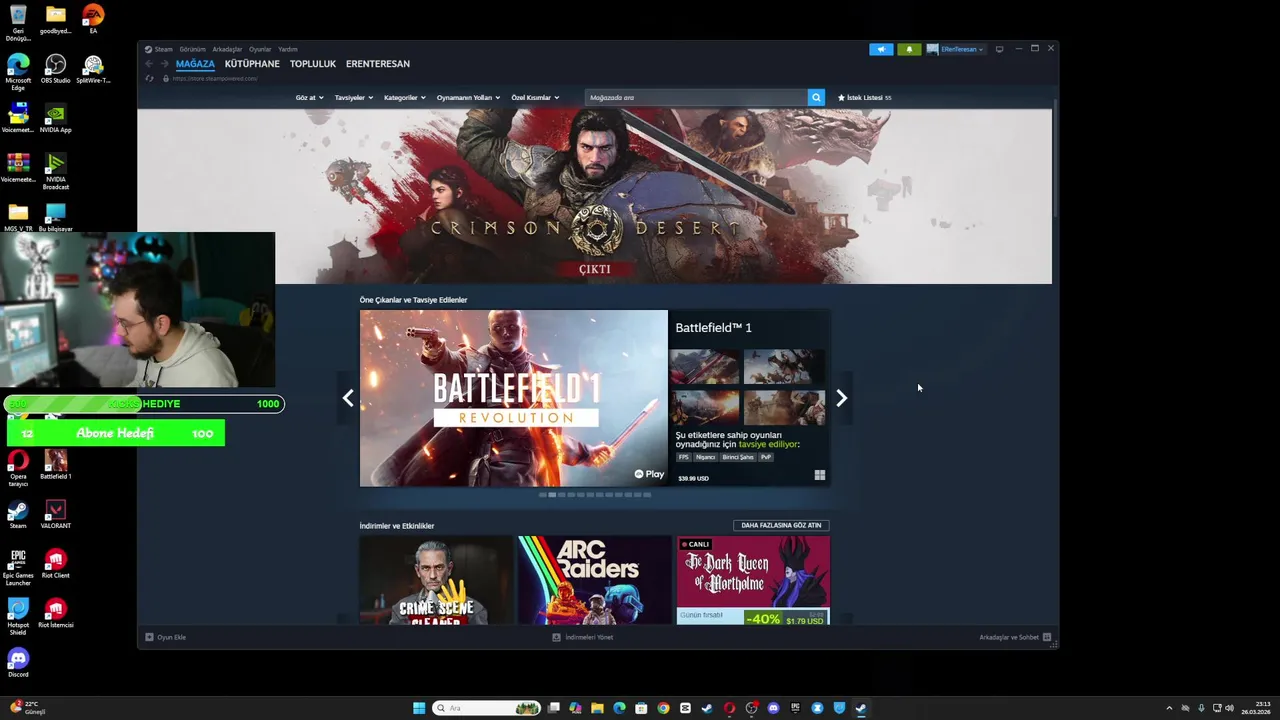Click the Nişancı tag
This screenshot has width=1280, height=720.
coord(705,457)
